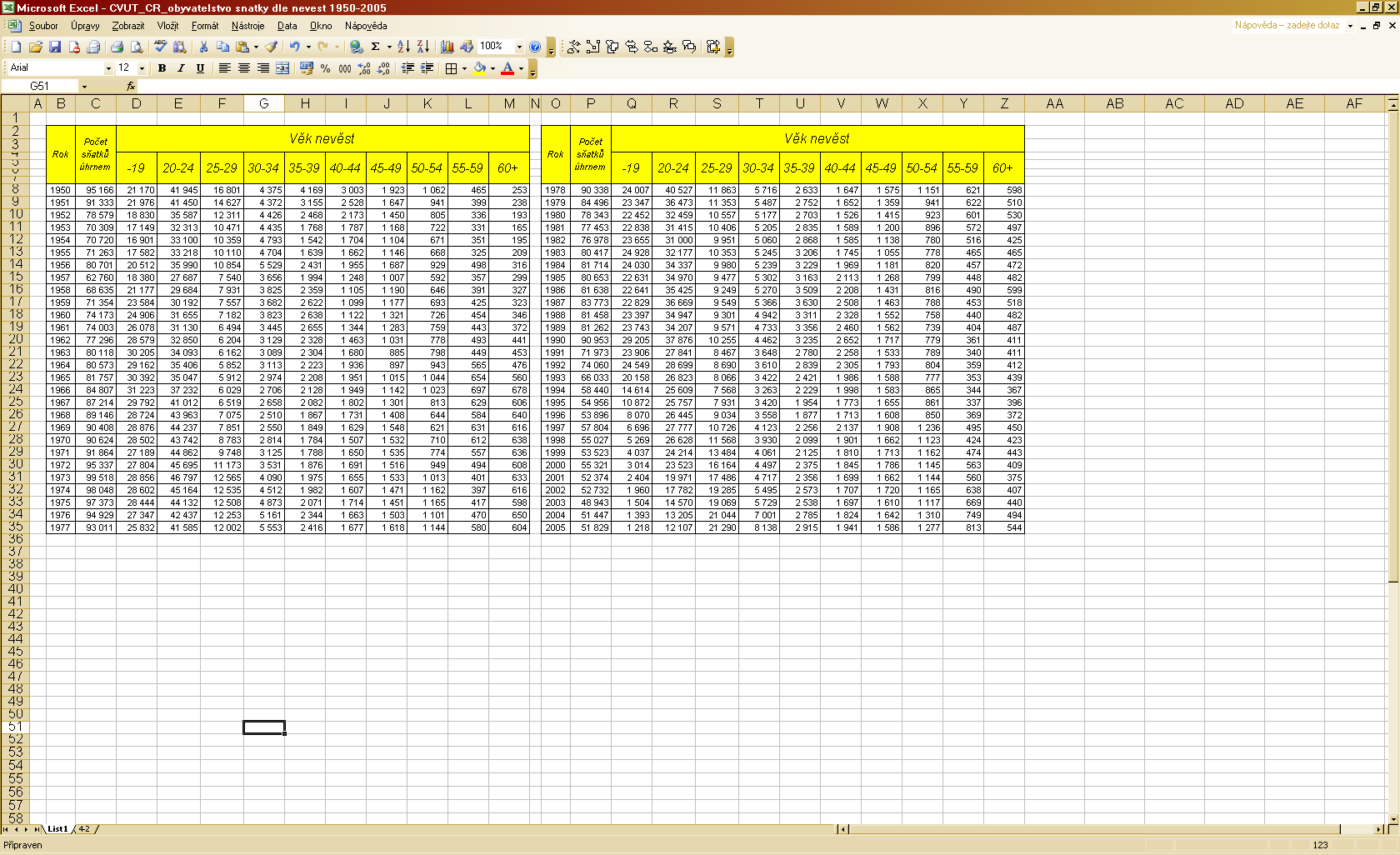Insert hyperlink via globe icon
This screenshot has height=855, width=1400.
356,47
